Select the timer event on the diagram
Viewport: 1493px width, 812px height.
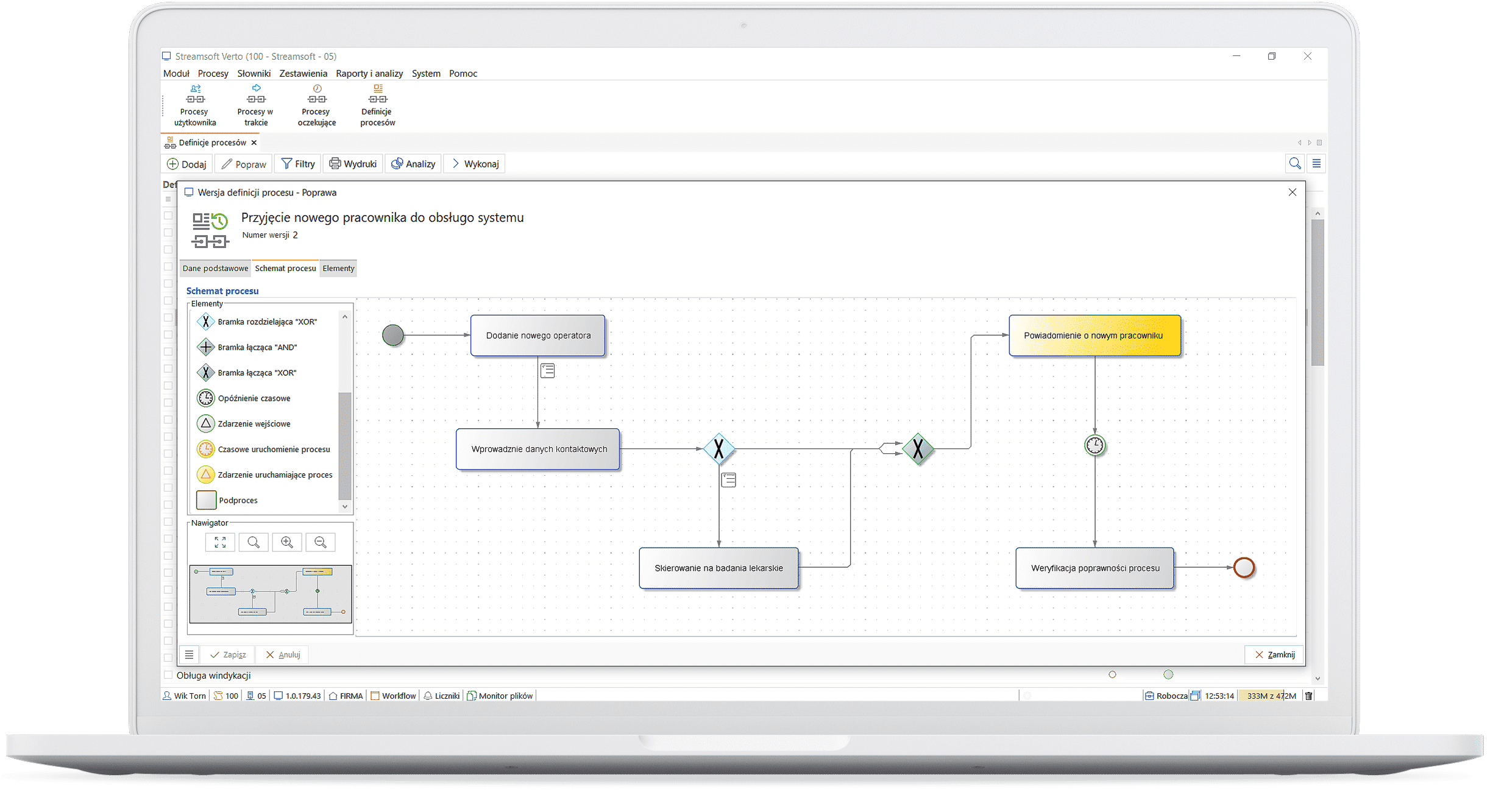click(1095, 445)
